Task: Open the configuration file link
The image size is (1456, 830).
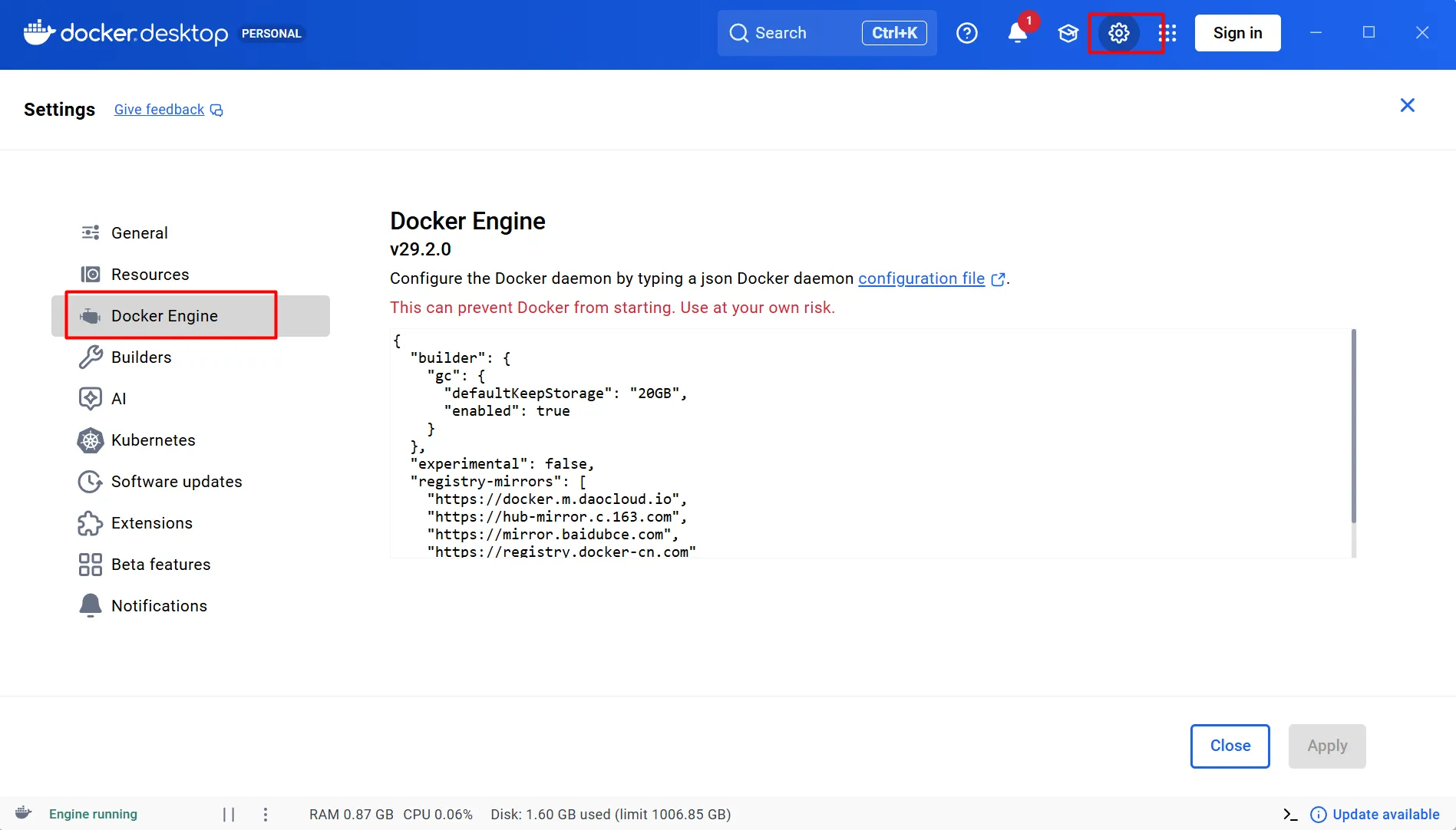Action: point(921,278)
